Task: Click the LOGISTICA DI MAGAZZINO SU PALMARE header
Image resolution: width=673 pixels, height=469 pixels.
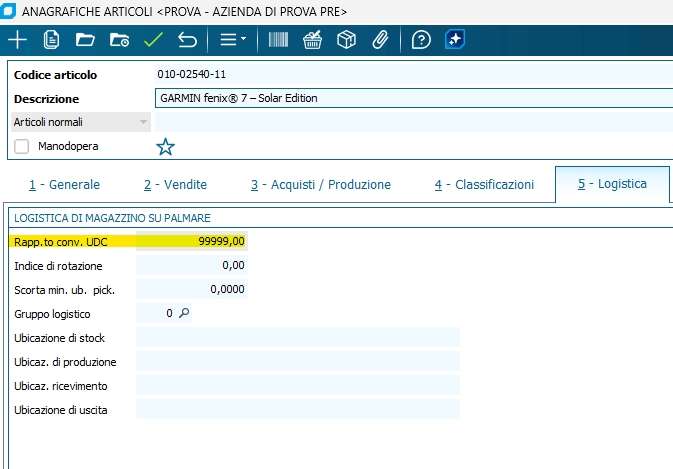Action: click(x=112, y=218)
